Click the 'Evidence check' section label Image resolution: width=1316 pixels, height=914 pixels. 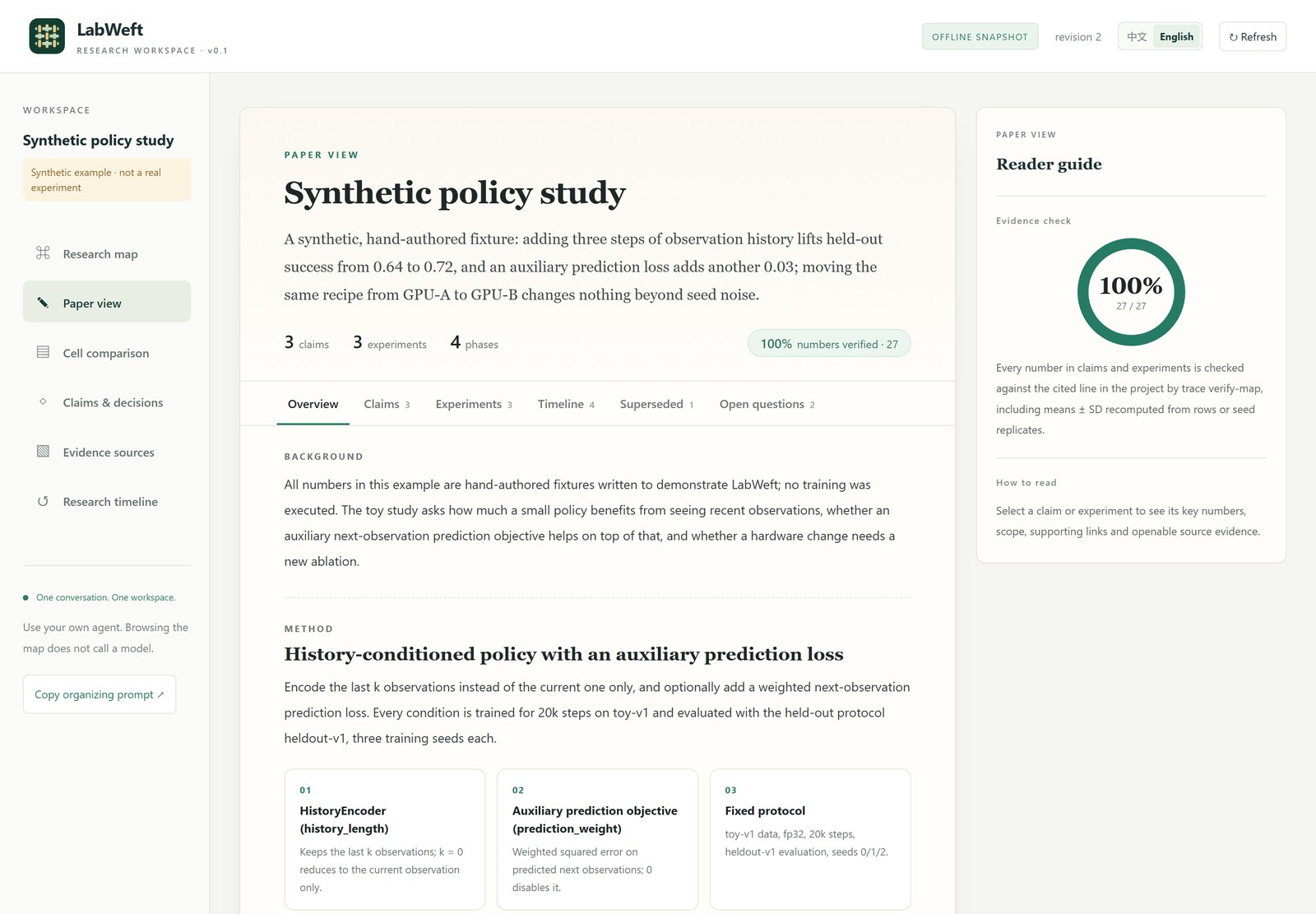pyautogui.click(x=1033, y=220)
